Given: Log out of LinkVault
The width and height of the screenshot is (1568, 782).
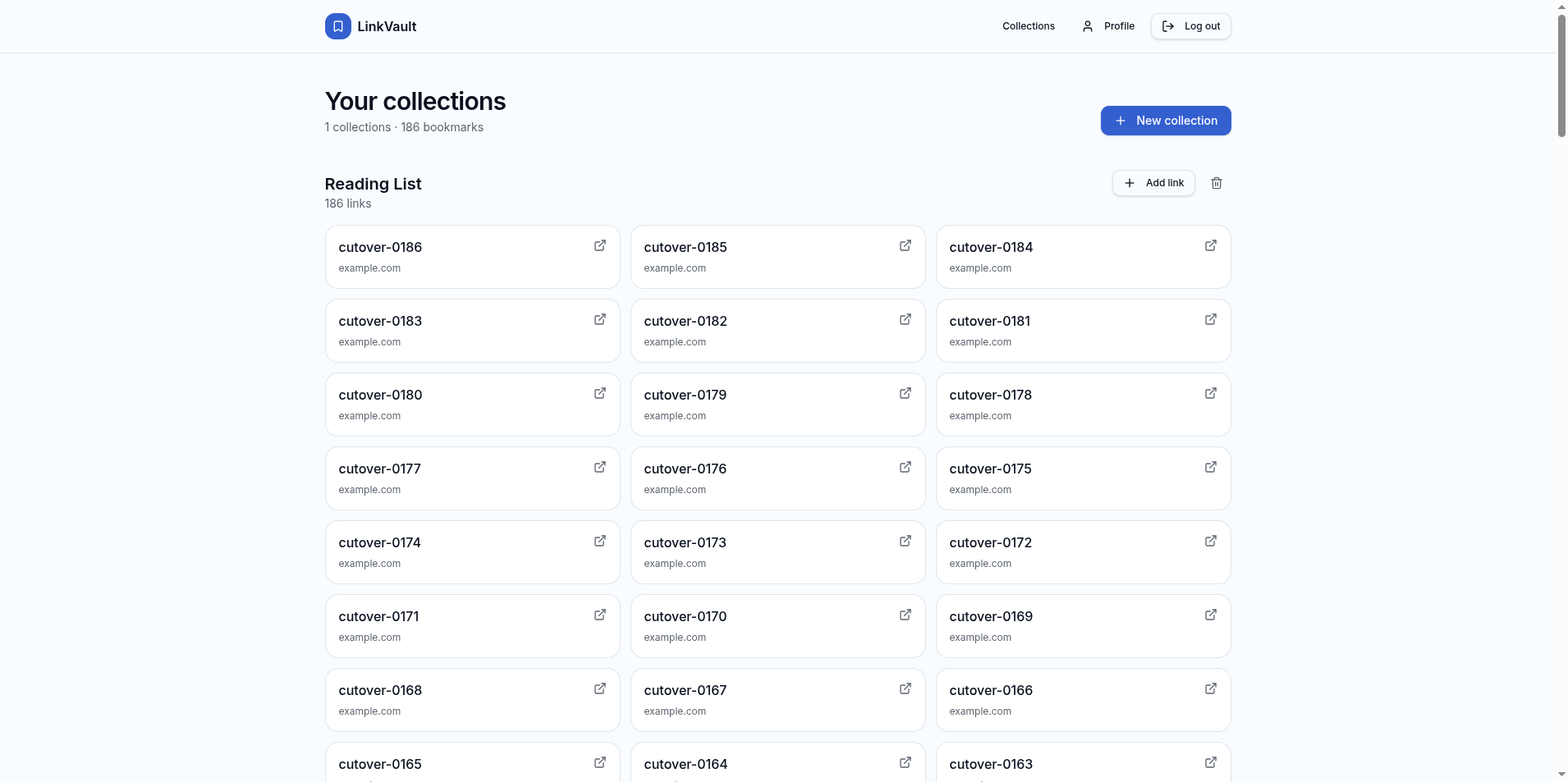Looking at the screenshot, I should tap(1191, 26).
